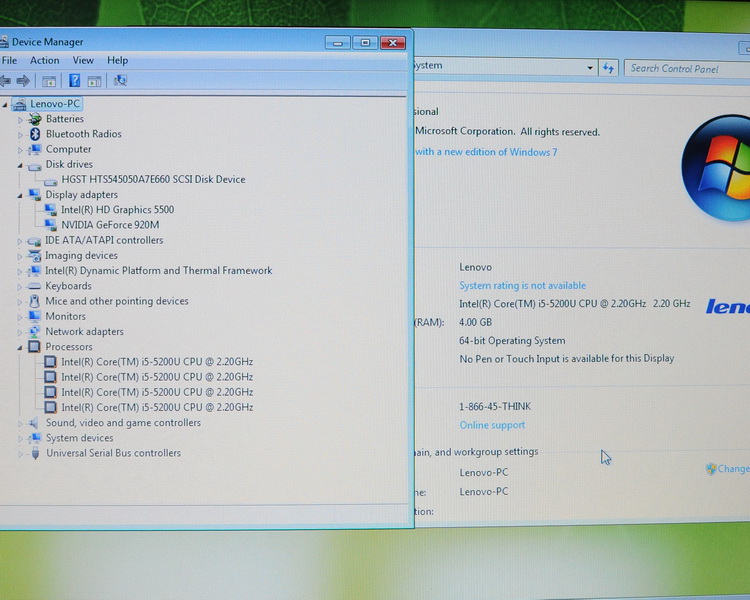
Task: Click the Show/Hide console tree toolbar icon
Action: [x=49, y=81]
